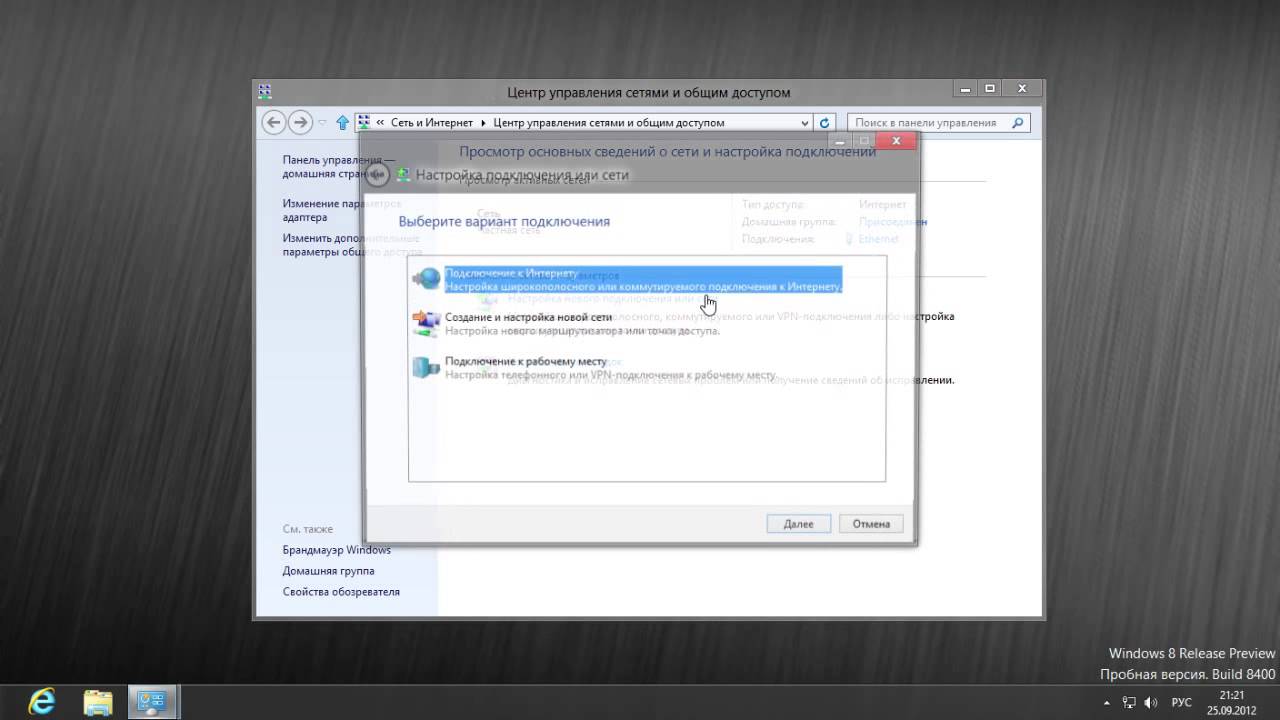Click the wizard's back arrow button
This screenshot has width=1280, height=720.
377,175
